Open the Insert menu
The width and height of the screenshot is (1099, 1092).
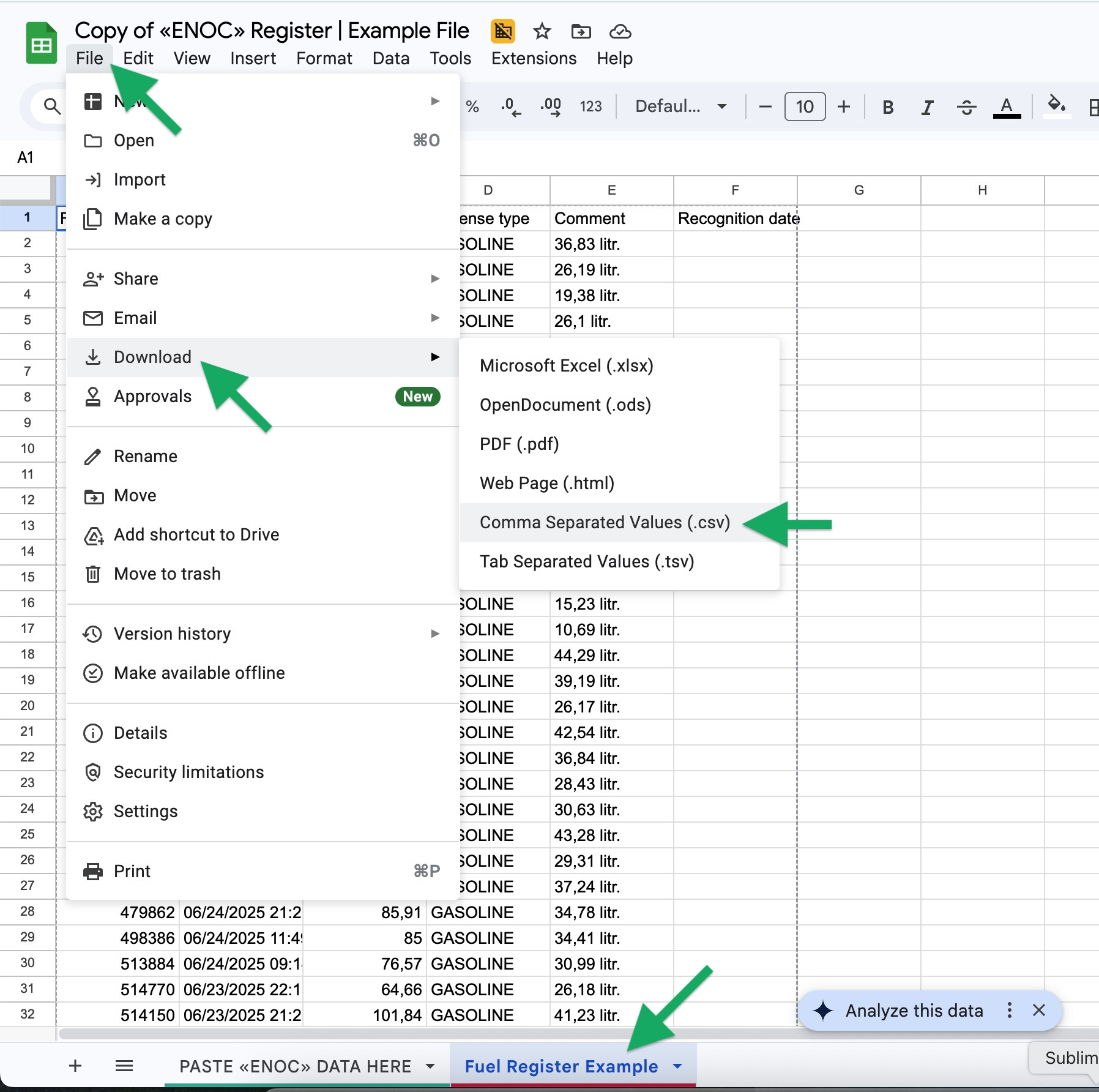pyautogui.click(x=253, y=58)
